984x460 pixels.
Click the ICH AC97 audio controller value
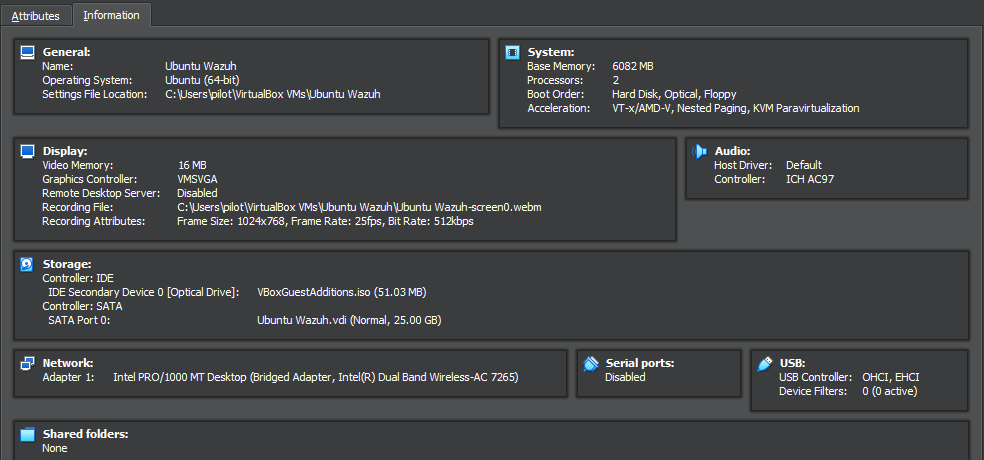click(810, 179)
